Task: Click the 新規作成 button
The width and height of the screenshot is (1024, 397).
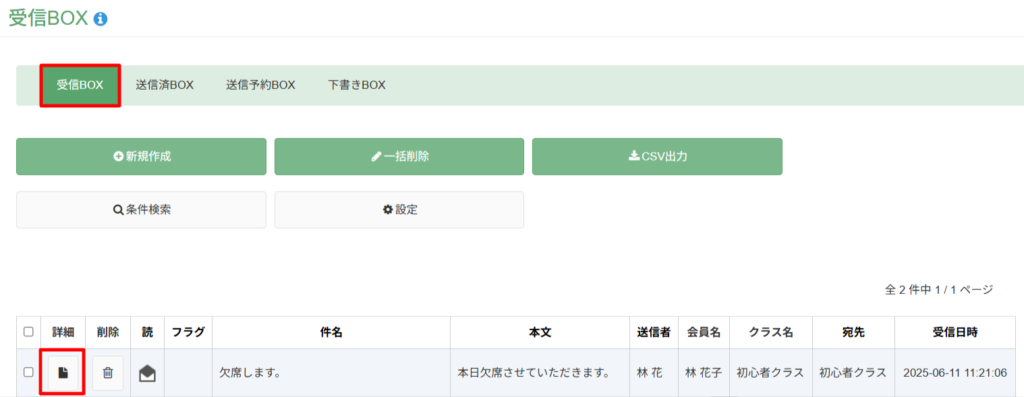Action: tap(141, 157)
